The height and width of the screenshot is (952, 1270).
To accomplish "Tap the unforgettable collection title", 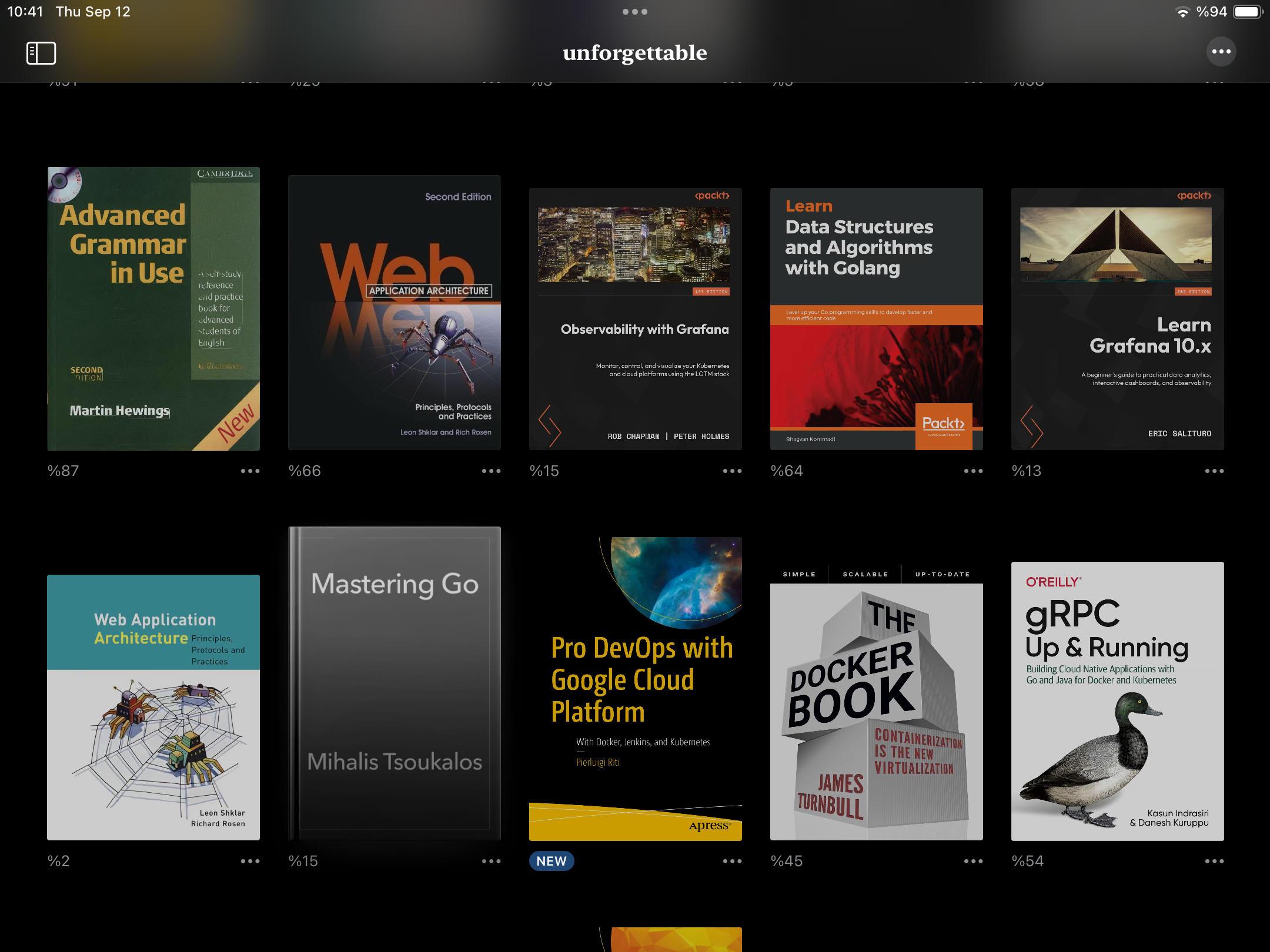I will click(635, 53).
